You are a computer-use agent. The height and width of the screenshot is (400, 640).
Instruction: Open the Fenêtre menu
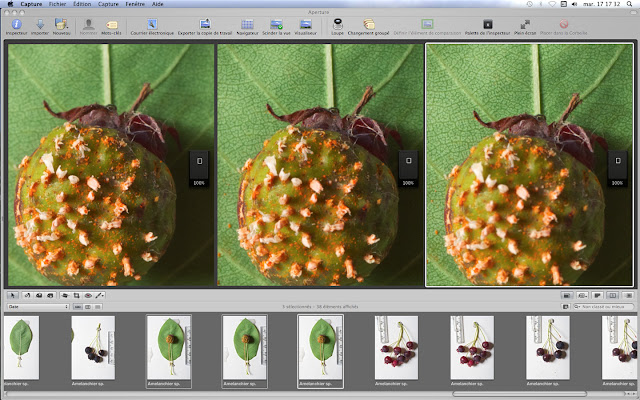(x=135, y=4)
